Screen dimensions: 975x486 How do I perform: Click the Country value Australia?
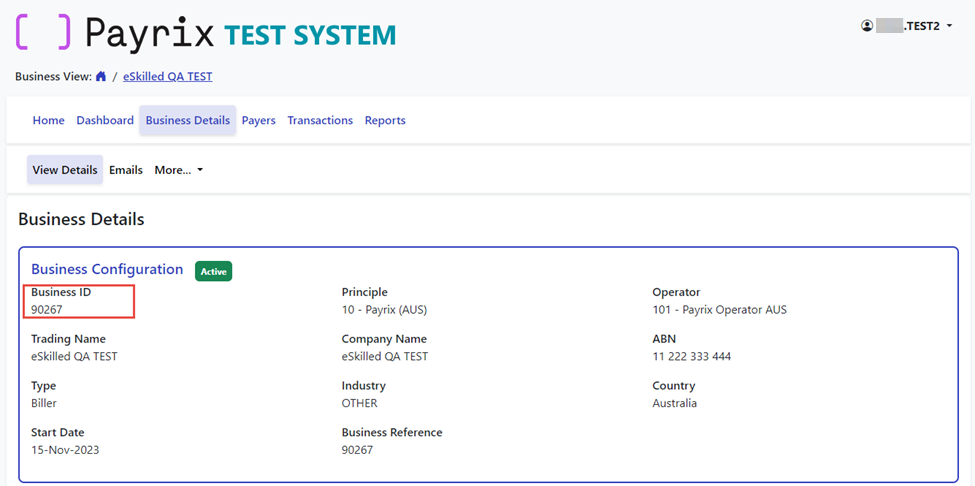click(x=675, y=403)
